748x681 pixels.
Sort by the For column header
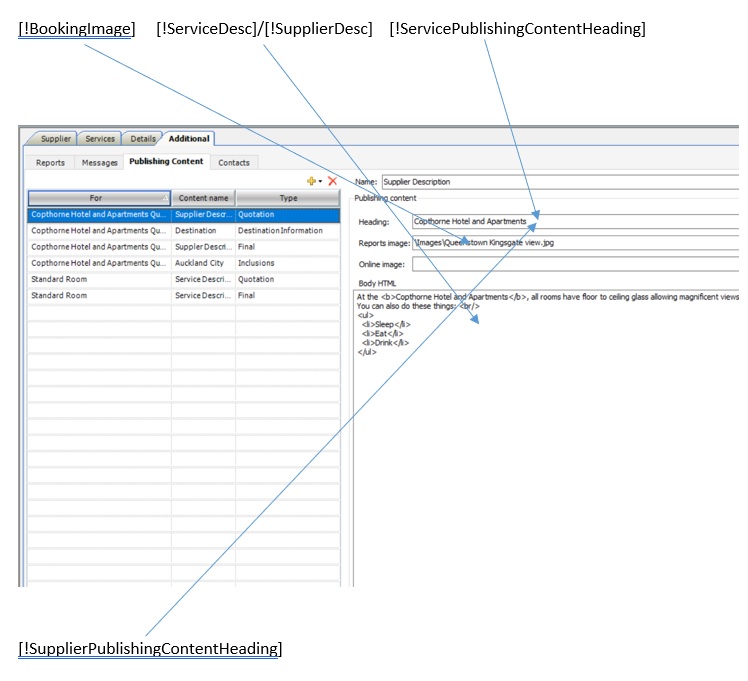tap(98, 198)
